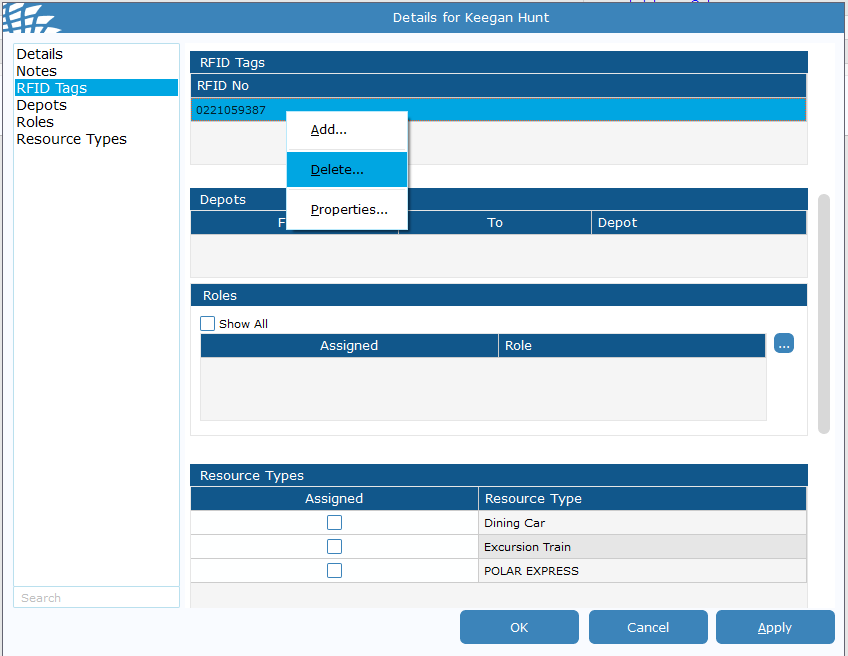Viewport: 848px width, 656px height.
Task: Assign the POLAR EXPRESS resource type
Action: (334, 571)
